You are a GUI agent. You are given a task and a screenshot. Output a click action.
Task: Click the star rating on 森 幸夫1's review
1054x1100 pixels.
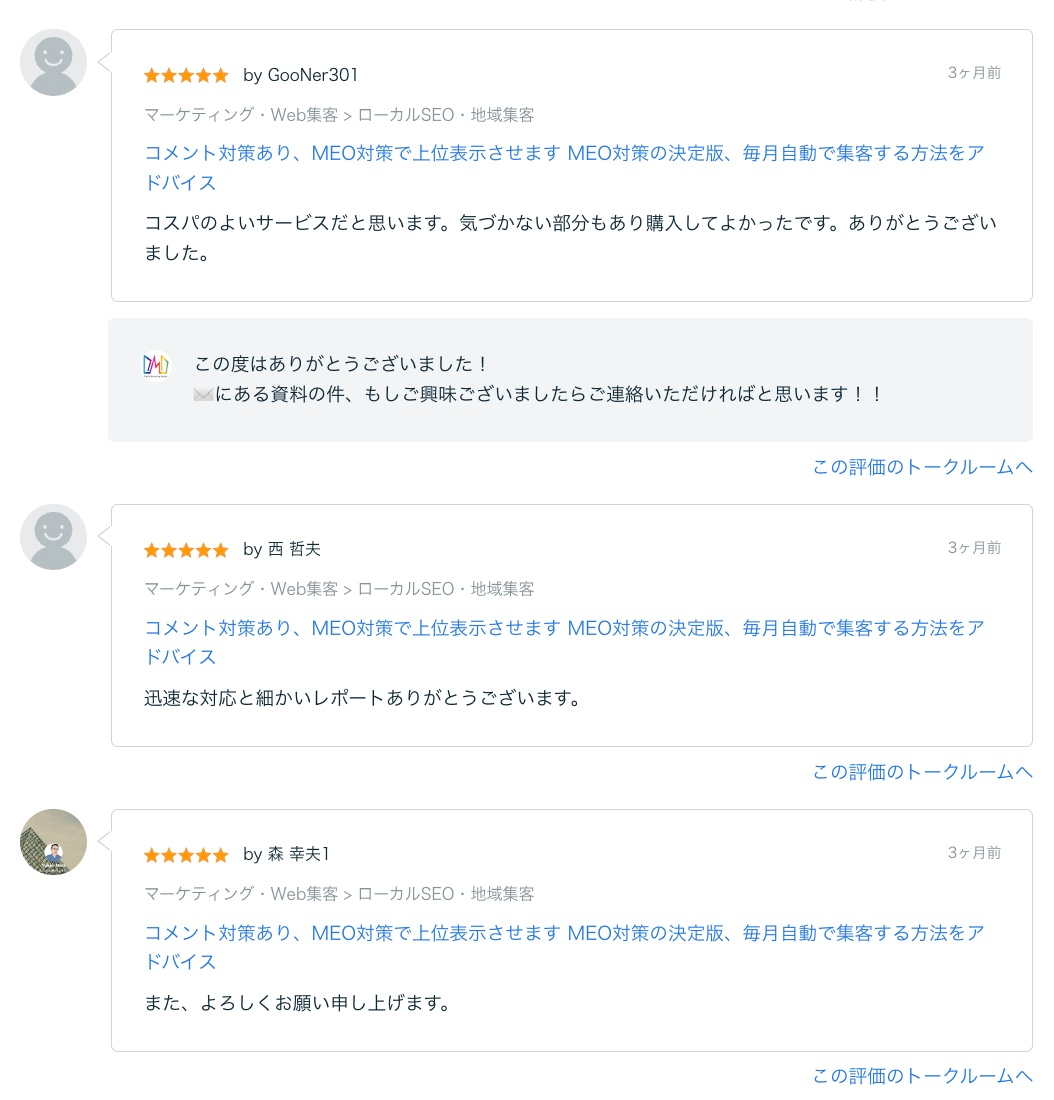186,855
